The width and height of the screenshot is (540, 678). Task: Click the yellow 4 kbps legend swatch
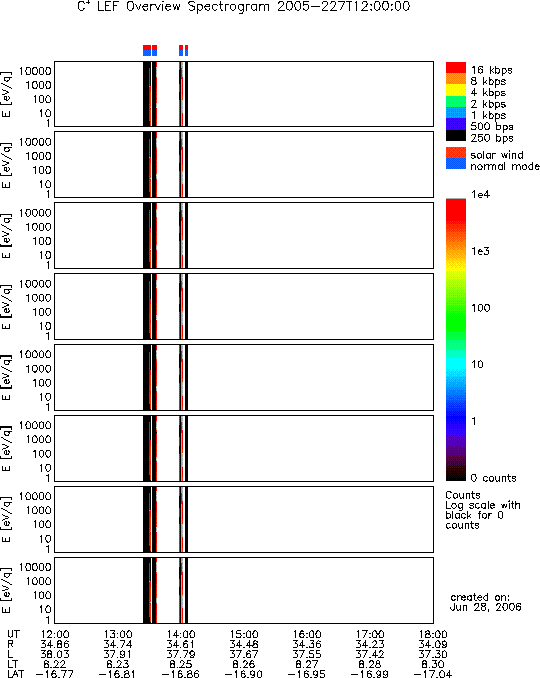pos(456,90)
